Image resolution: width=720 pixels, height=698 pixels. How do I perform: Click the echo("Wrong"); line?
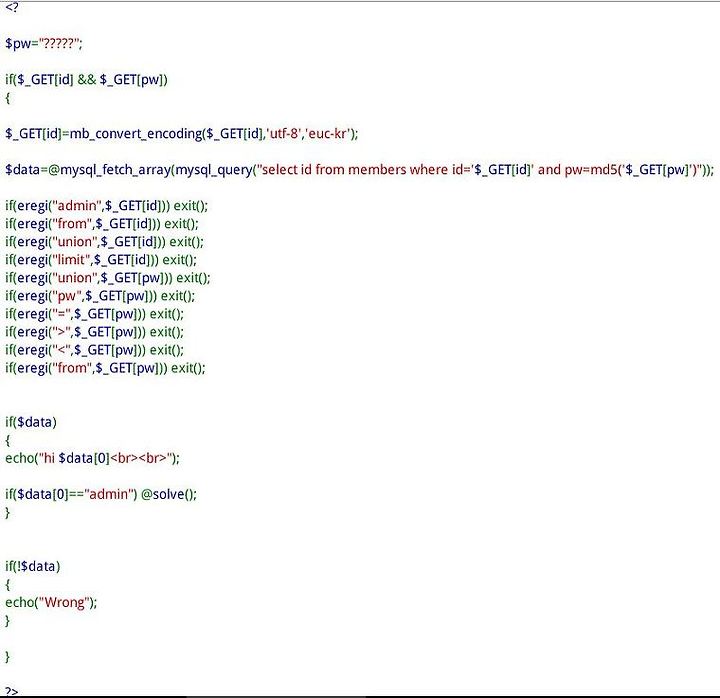[51, 602]
